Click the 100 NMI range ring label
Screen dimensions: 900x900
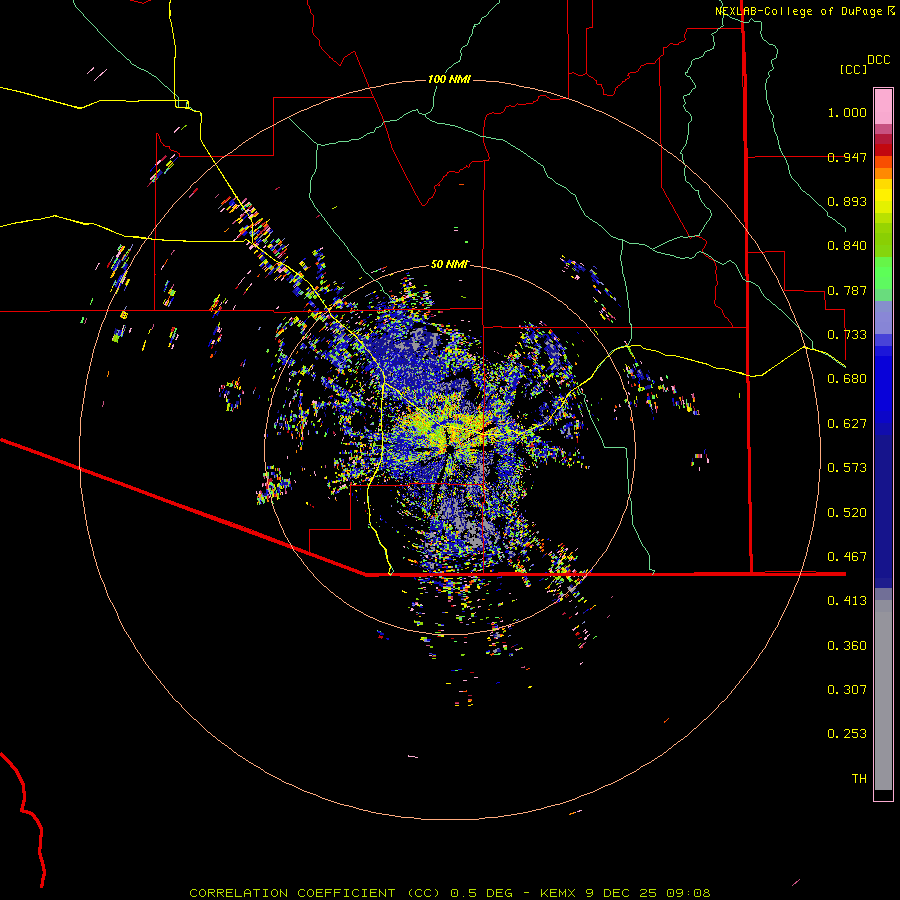[x=449, y=79]
